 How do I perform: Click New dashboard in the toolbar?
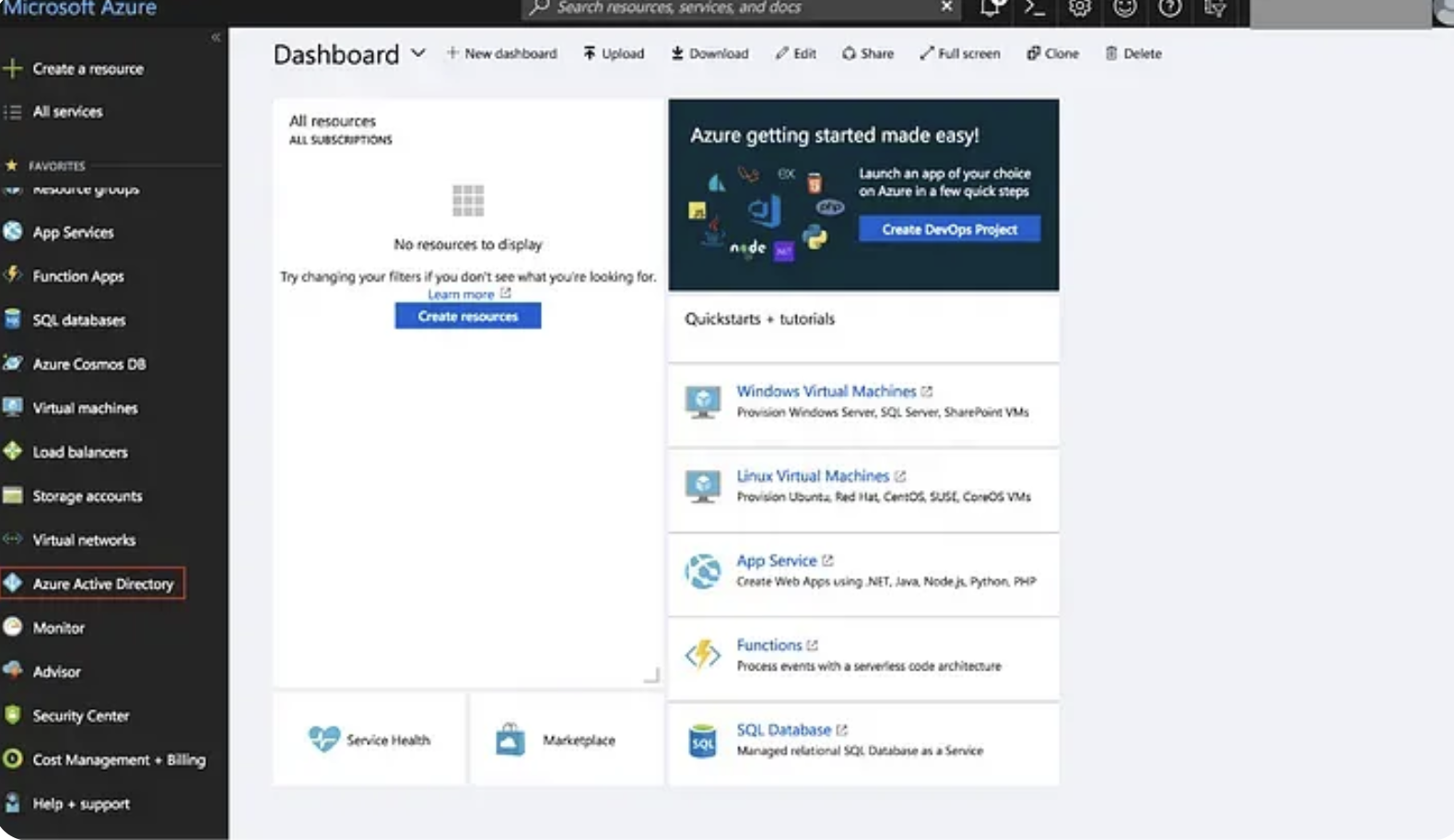(502, 53)
